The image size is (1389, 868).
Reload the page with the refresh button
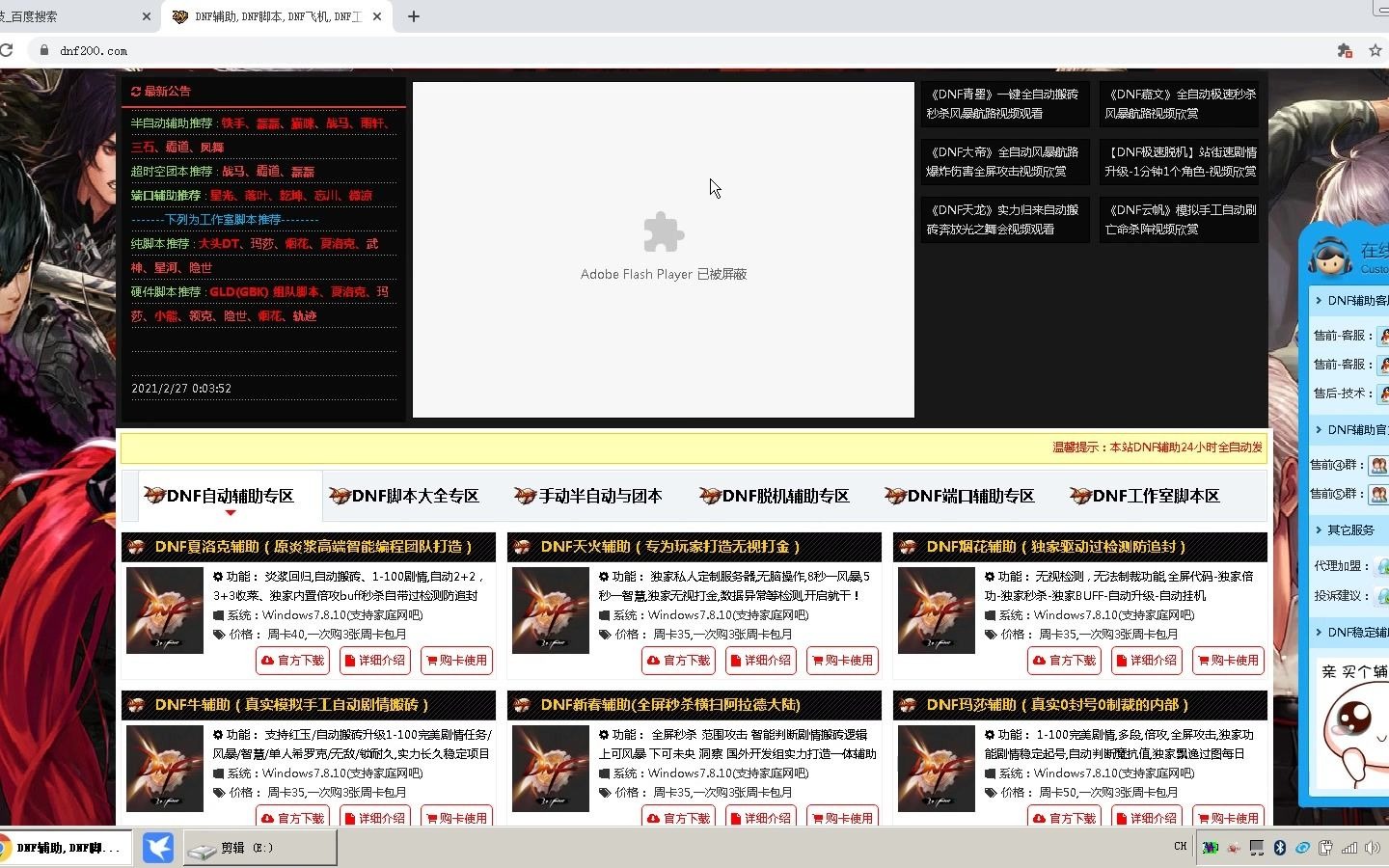(x=6, y=50)
